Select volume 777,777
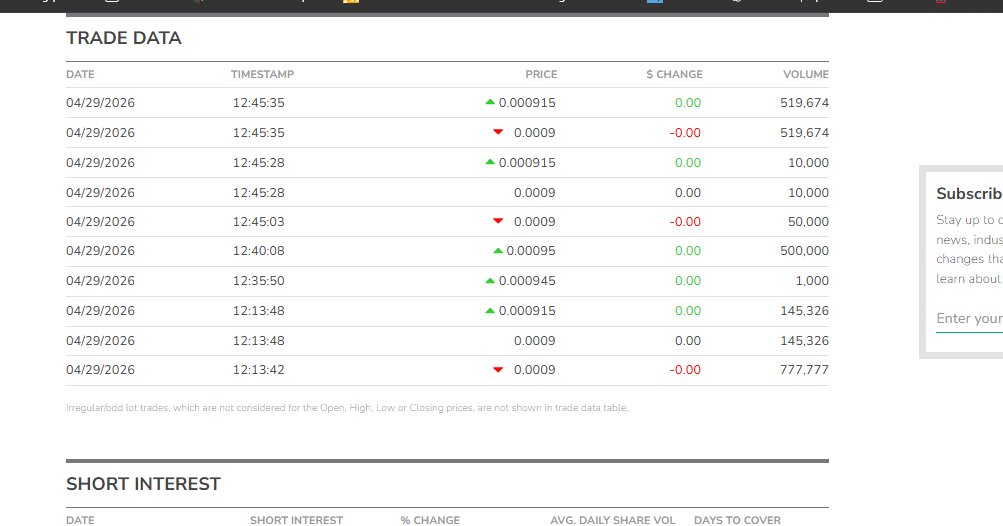Image resolution: width=1003 pixels, height=526 pixels. click(x=804, y=370)
